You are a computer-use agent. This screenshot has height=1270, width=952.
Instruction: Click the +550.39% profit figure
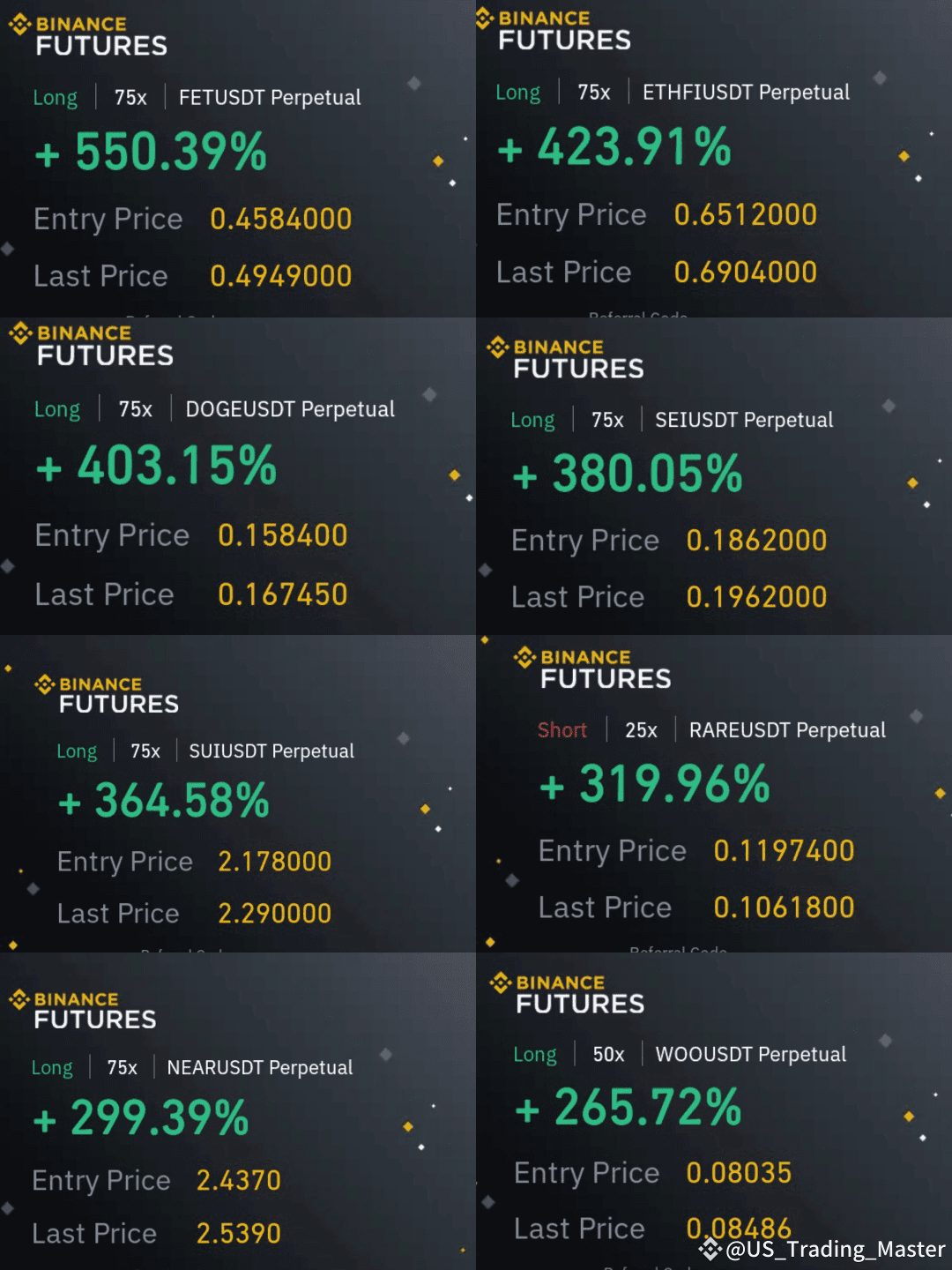pos(151,152)
